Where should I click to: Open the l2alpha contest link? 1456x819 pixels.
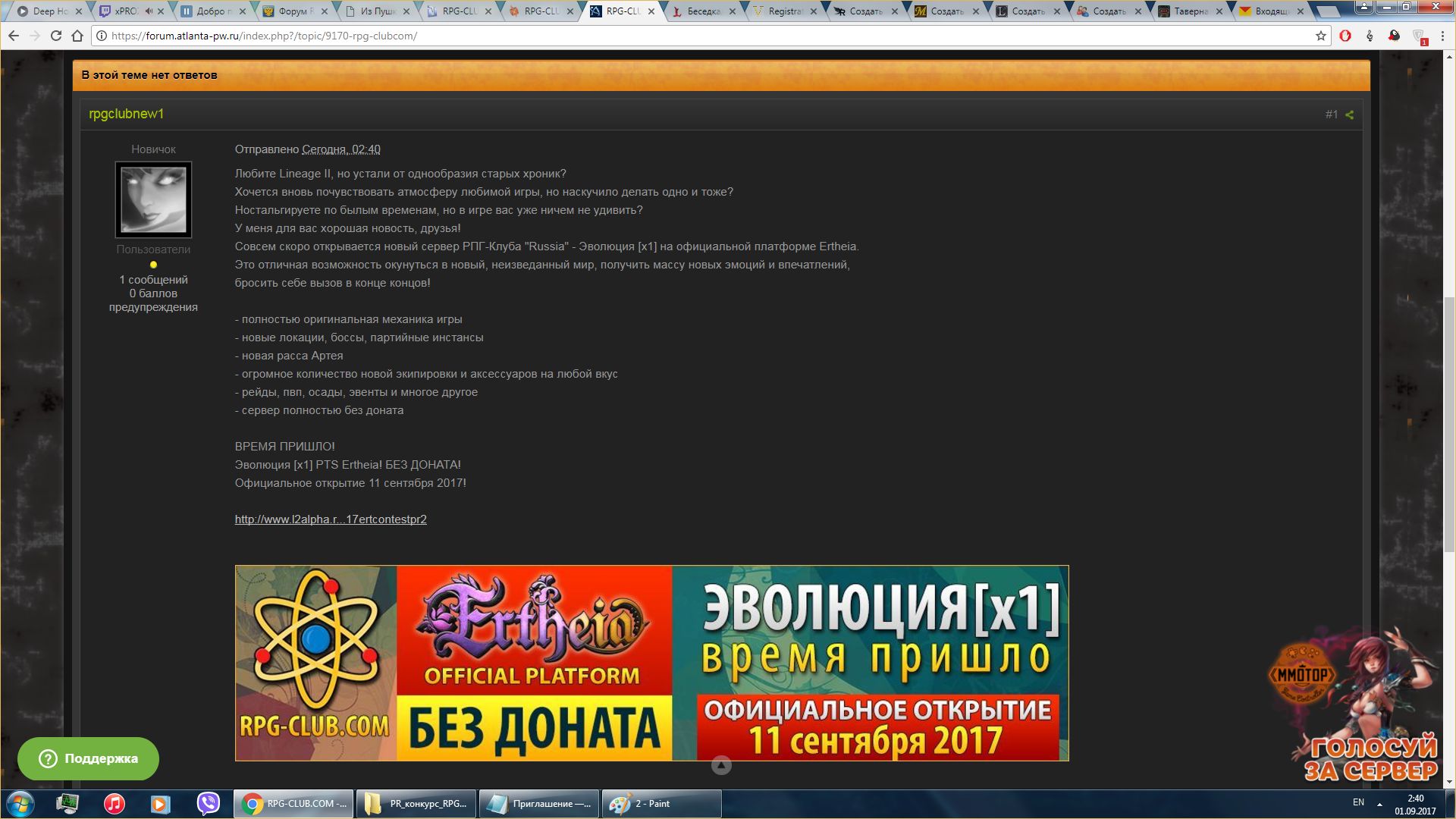point(331,519)
